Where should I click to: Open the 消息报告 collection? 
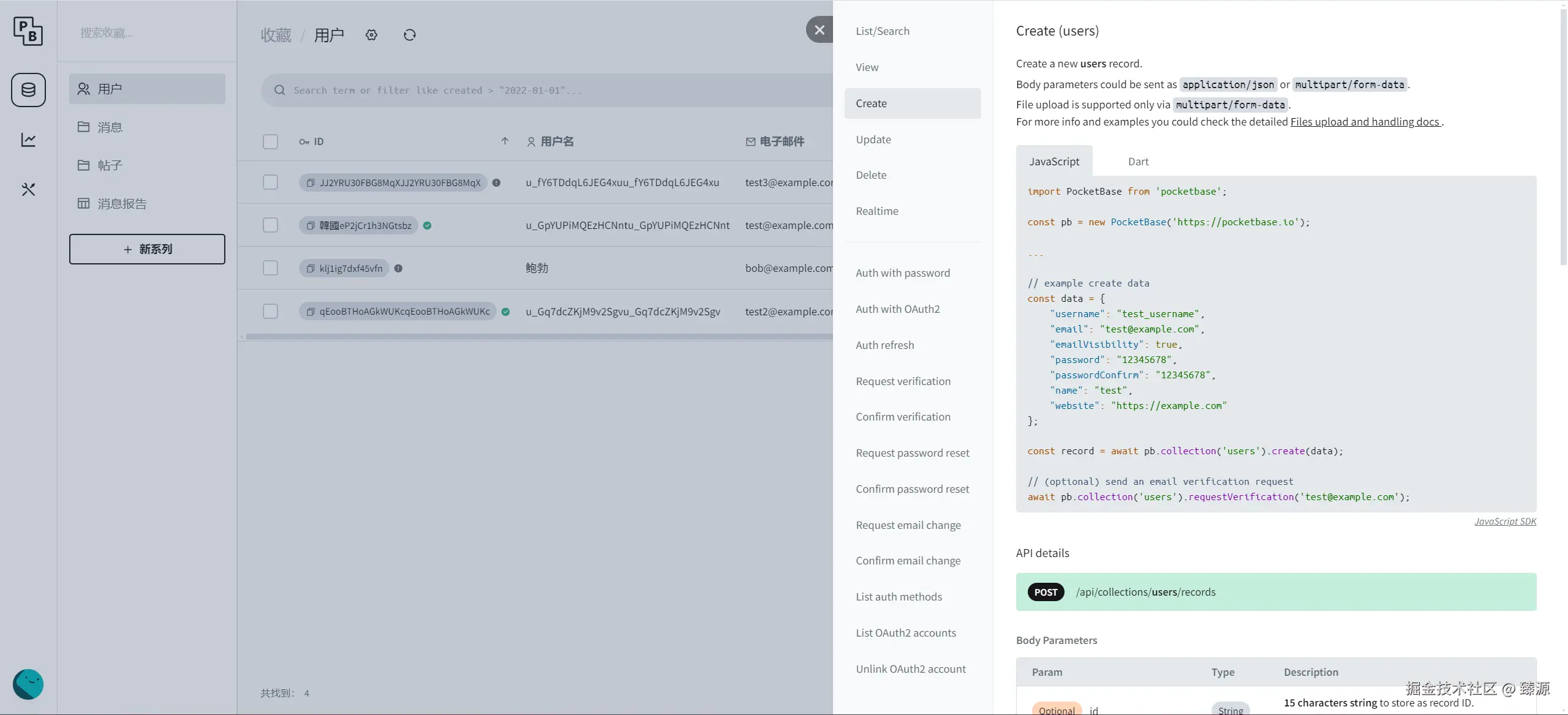click(122, 204)
